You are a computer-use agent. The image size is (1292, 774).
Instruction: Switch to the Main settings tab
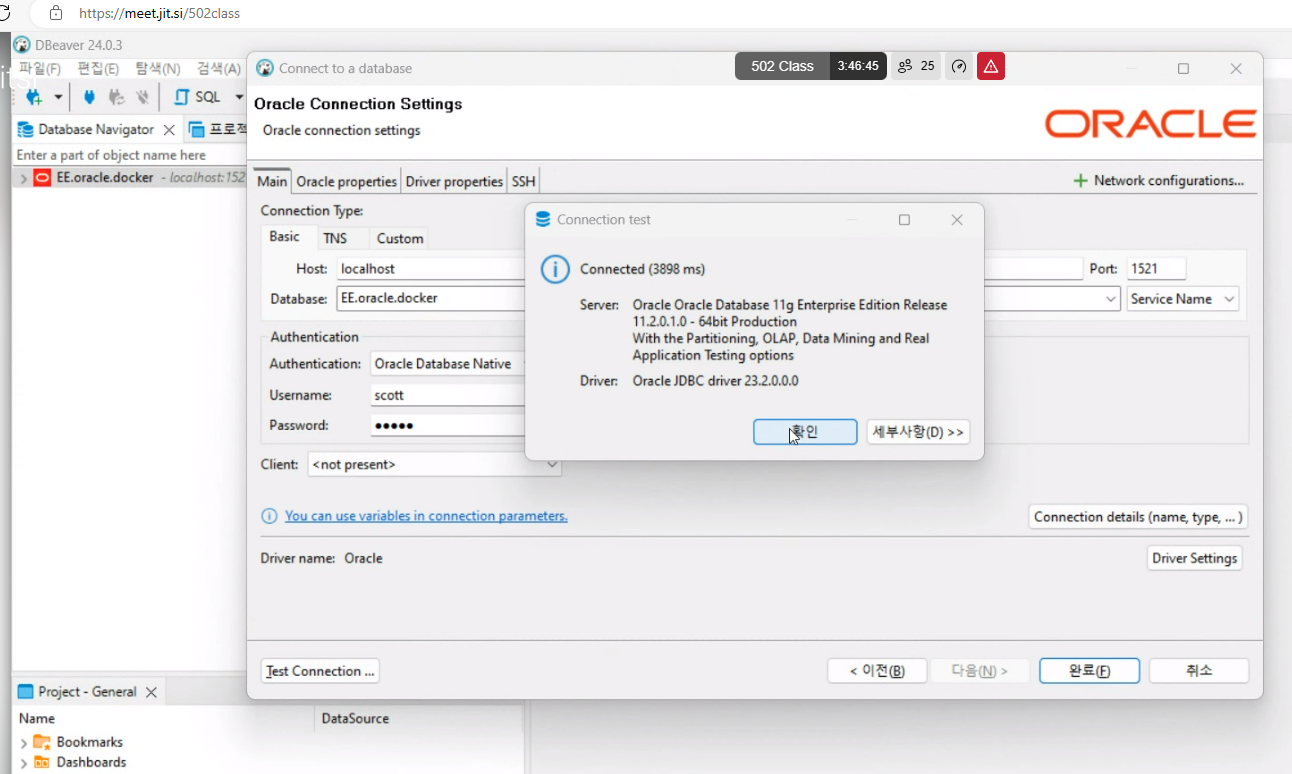(x=272, y=181)
